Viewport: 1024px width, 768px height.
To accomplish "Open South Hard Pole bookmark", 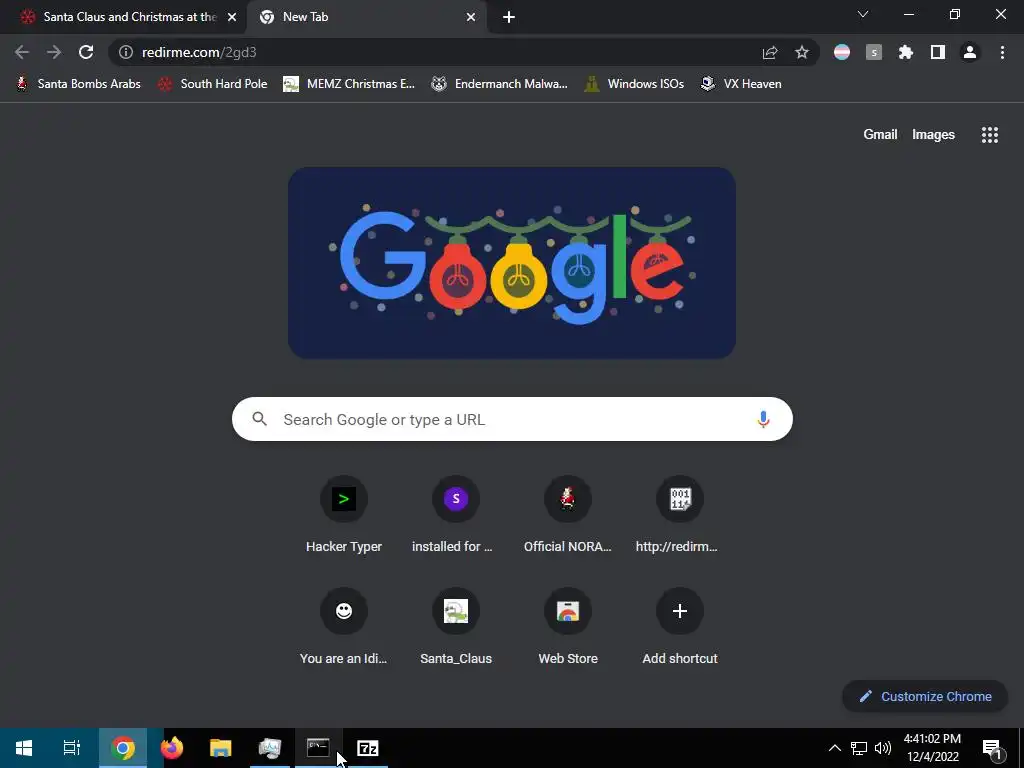I will tap(212, 84).
